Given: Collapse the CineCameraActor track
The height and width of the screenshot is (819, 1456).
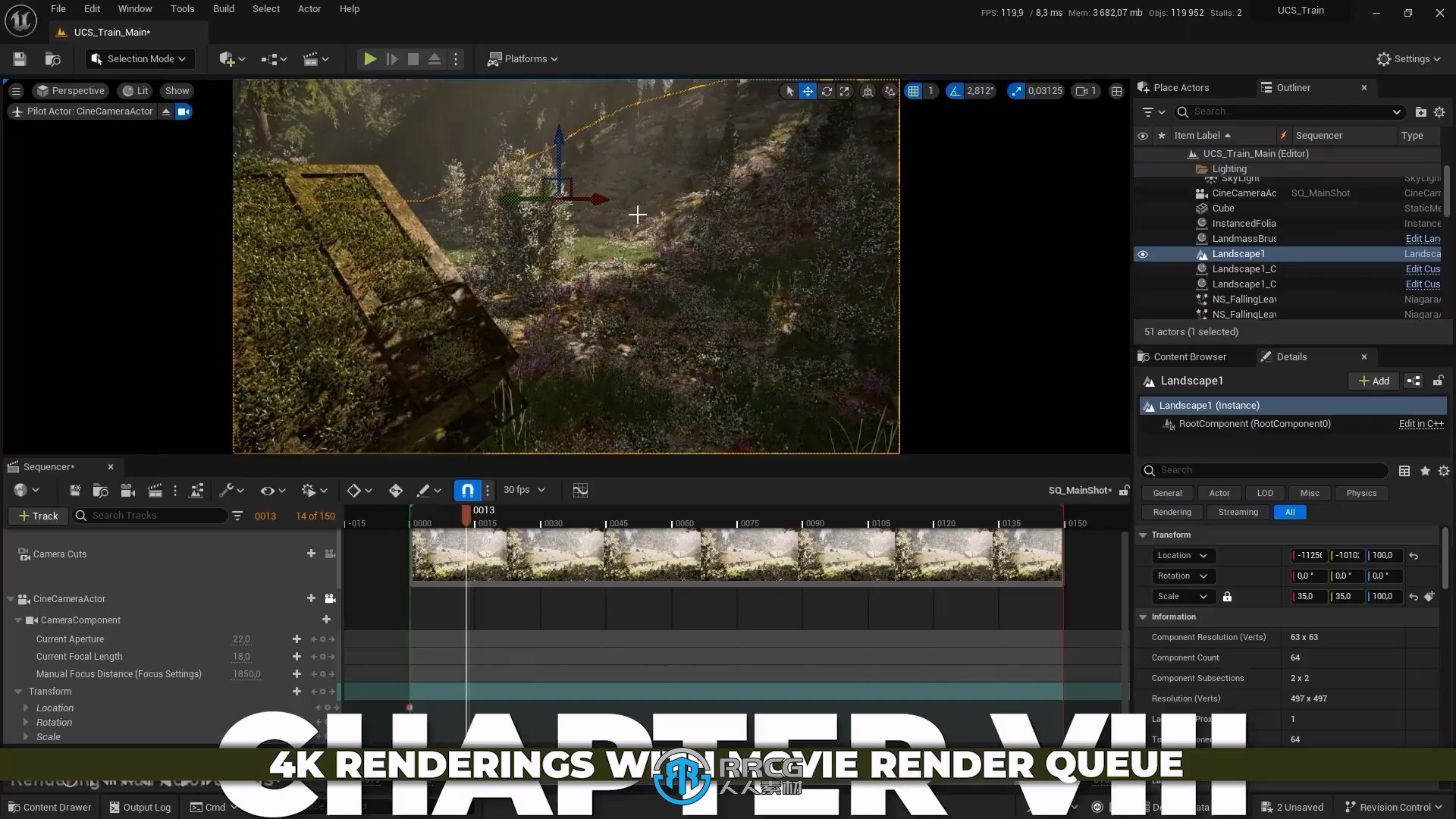Looking at the screenshot, I should (x=11, y=599).
